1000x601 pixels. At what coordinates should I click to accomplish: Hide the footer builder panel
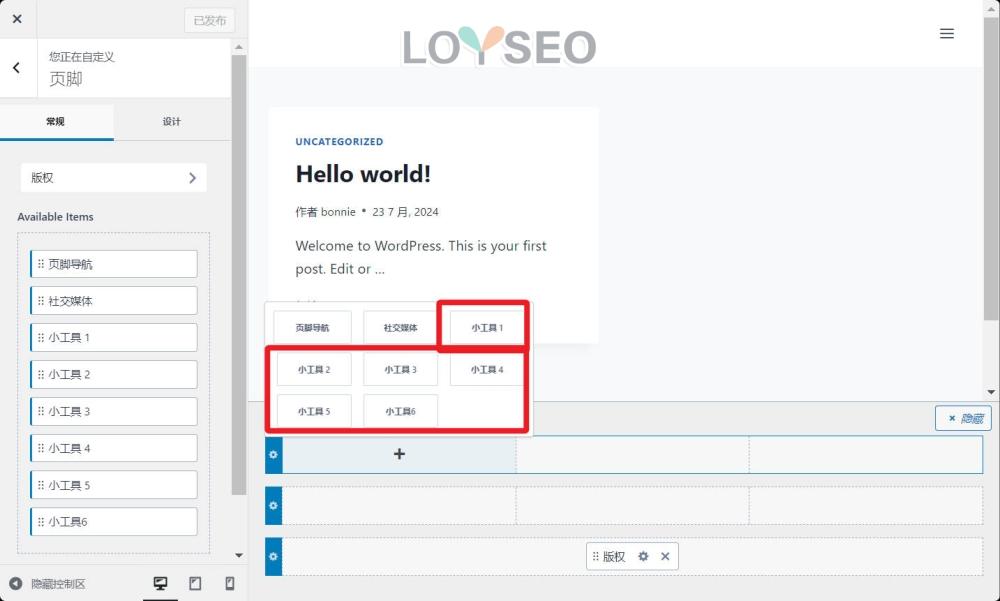[962, 418]
